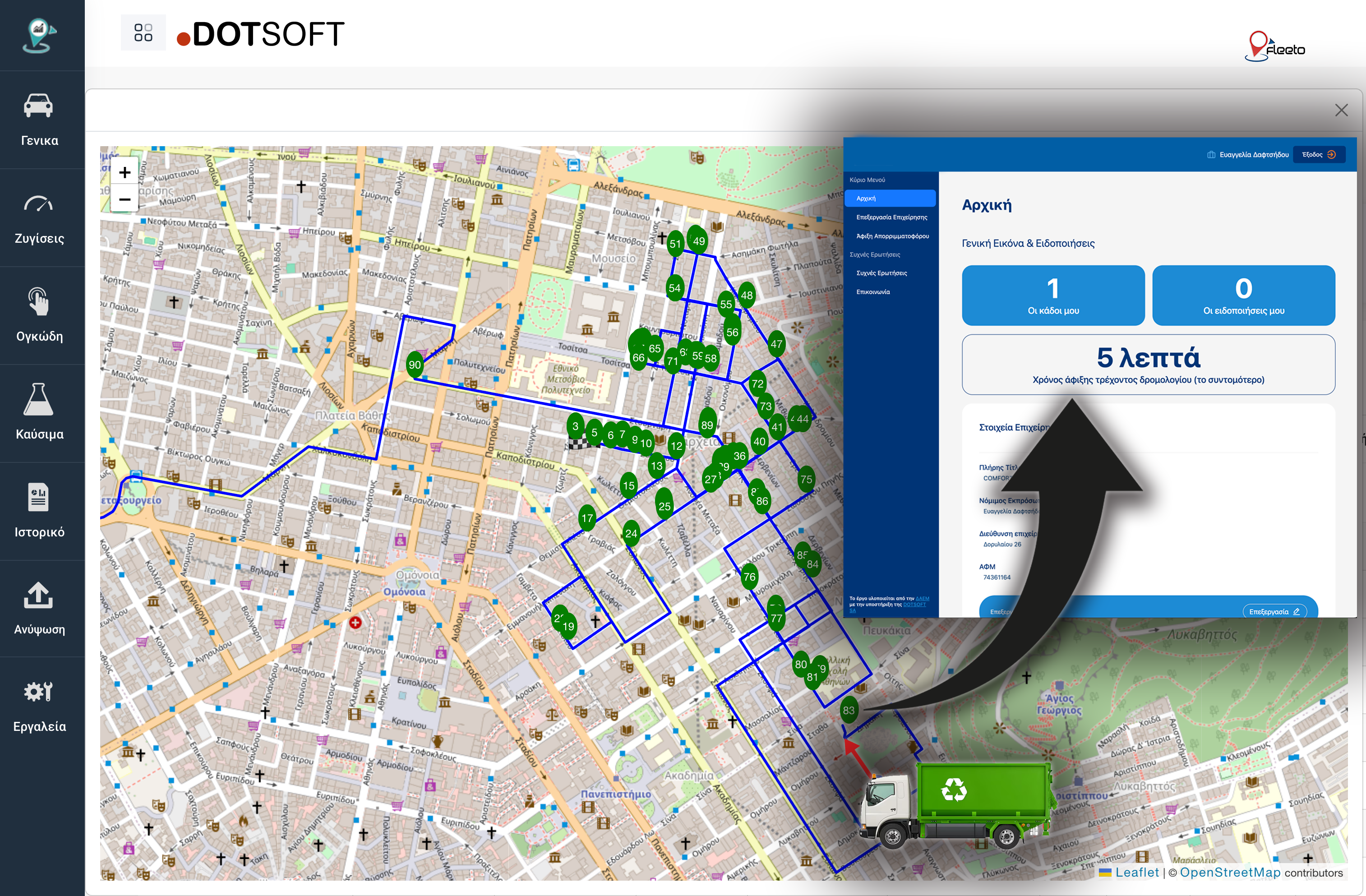Open the OpenStreetMap attribution link
Image resolution: width=1366 pixels, height=896 pixels.
(x=1230, y=872)
